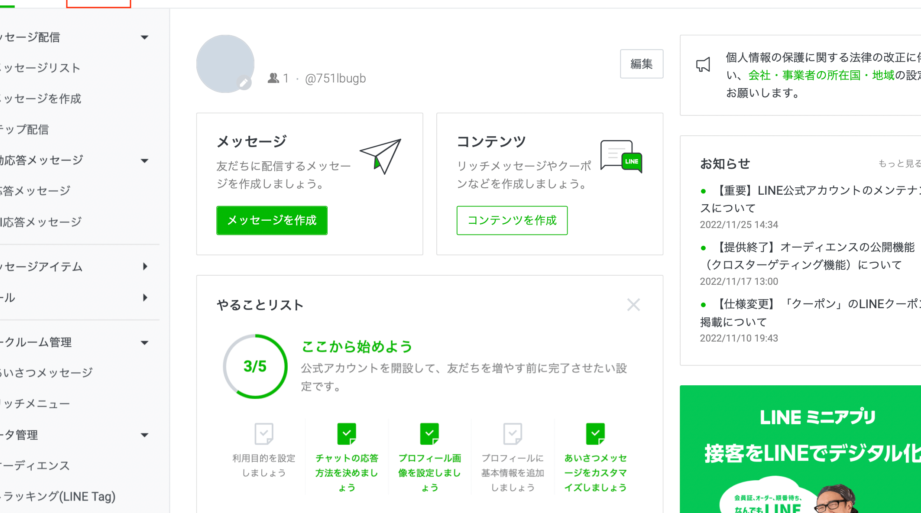The width and height of the screenshot is (921, 513).
Task: Collapse the データ管理 sidebar section
Action: click(144, 435)
